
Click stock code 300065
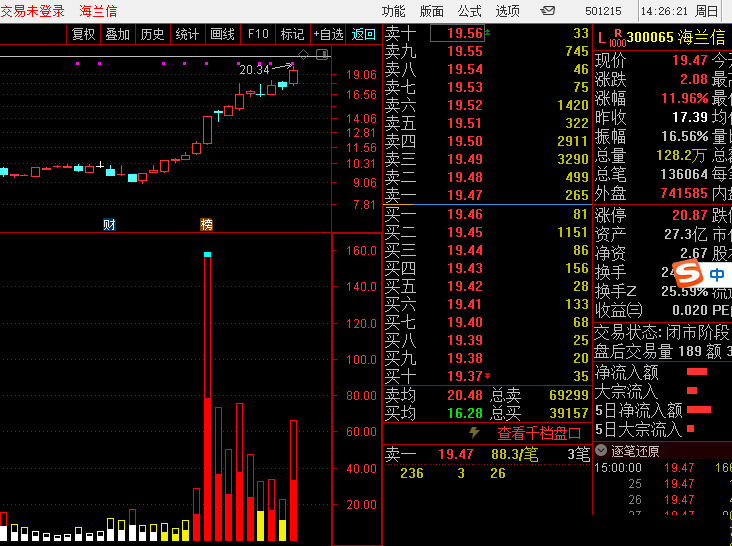point(650,37)
